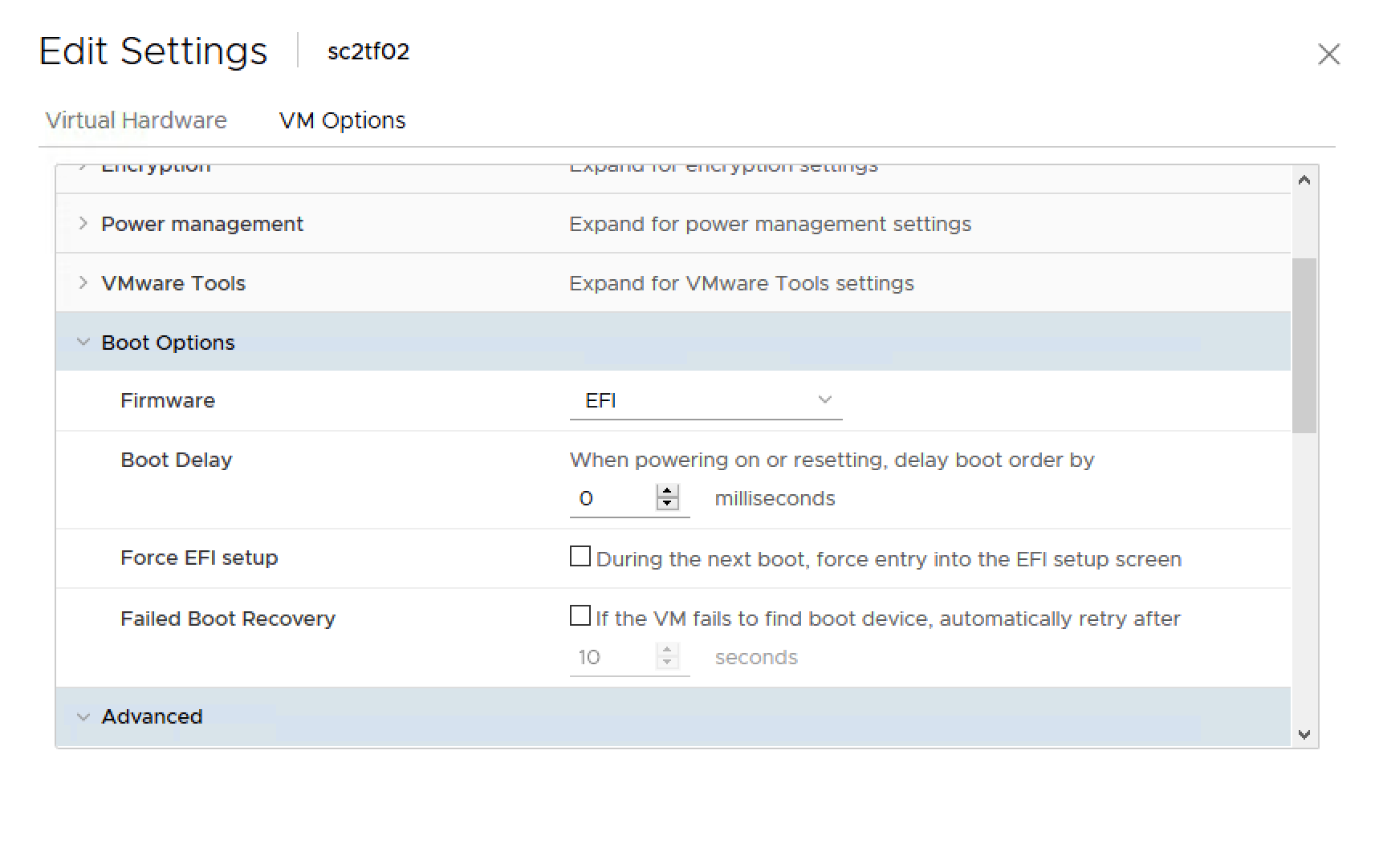
Task: Click the VMware Tools row label
Action: [x=173, y=283]
